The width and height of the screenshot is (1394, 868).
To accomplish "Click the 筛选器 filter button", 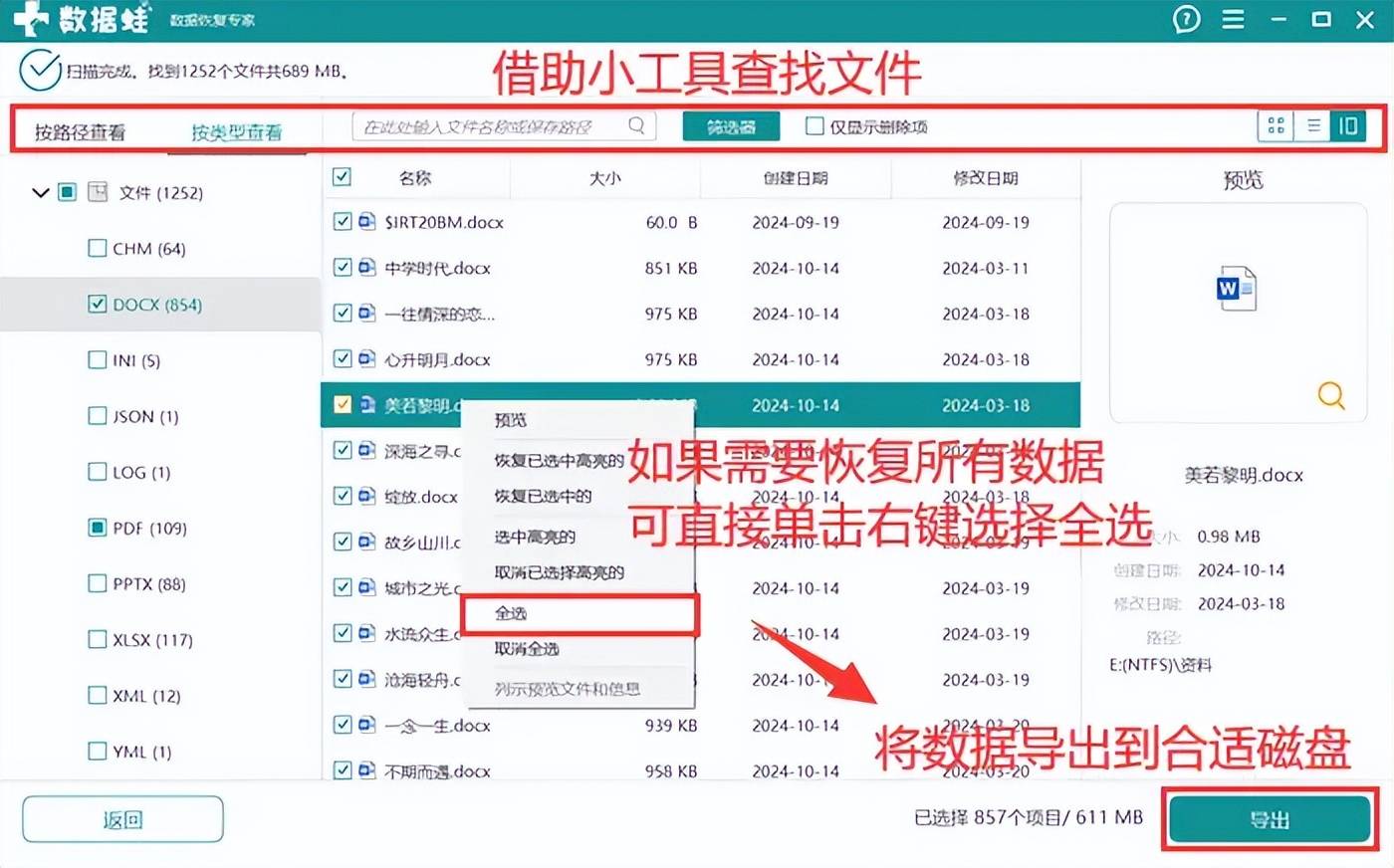I will pyautogui.click(x=732, y=126).
